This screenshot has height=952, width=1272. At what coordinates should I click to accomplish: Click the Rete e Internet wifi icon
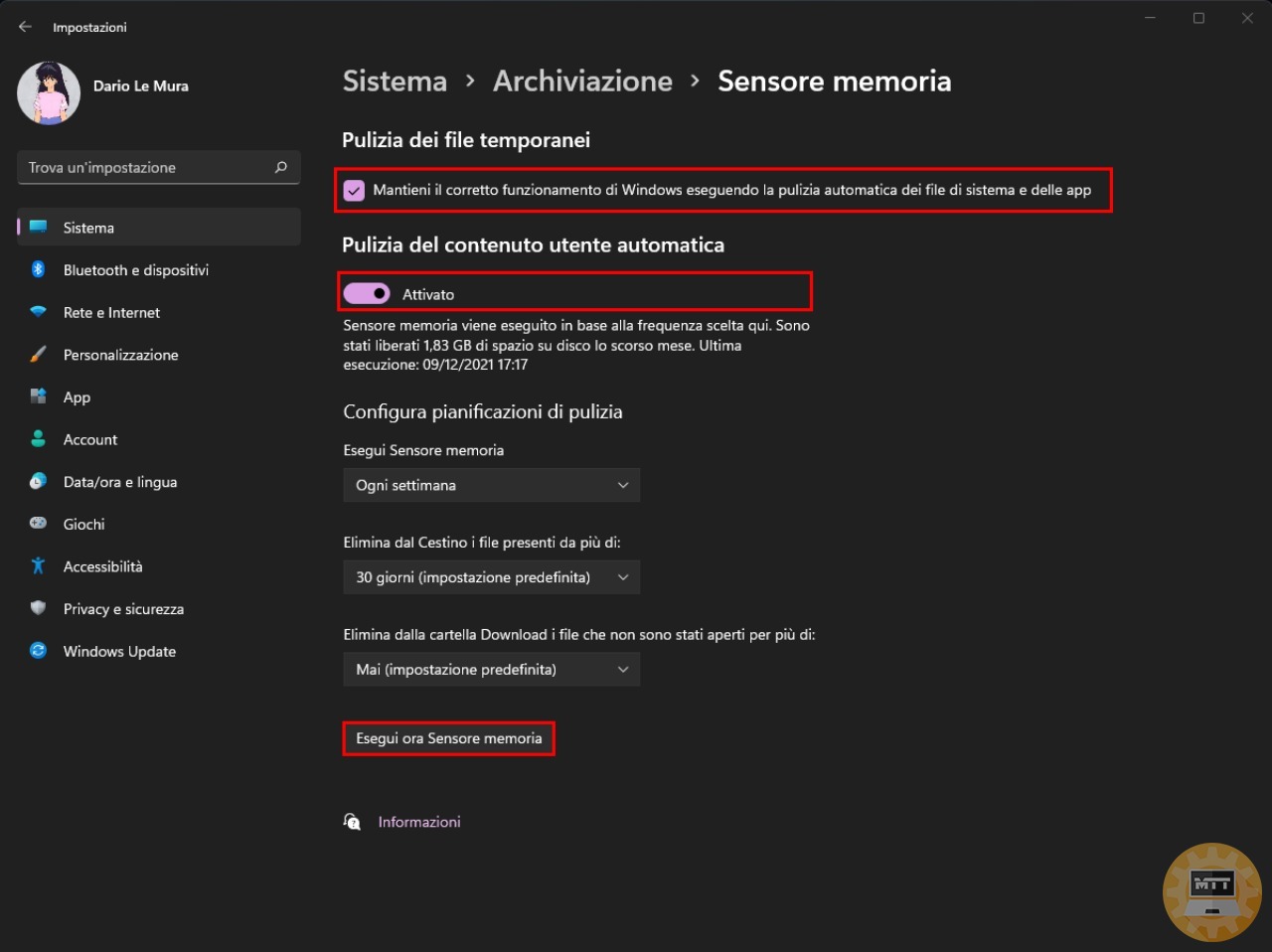click(38, 312)
